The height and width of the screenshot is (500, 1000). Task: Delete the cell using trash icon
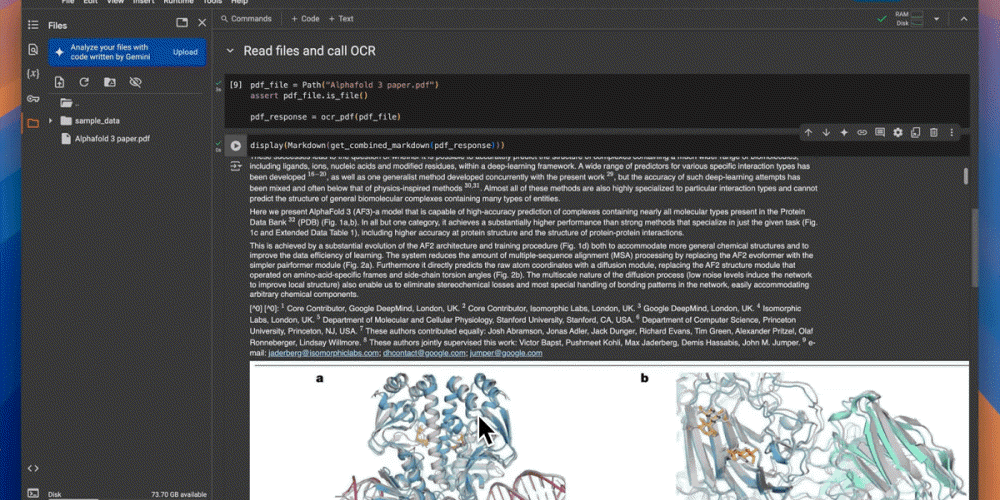(934, 133)
